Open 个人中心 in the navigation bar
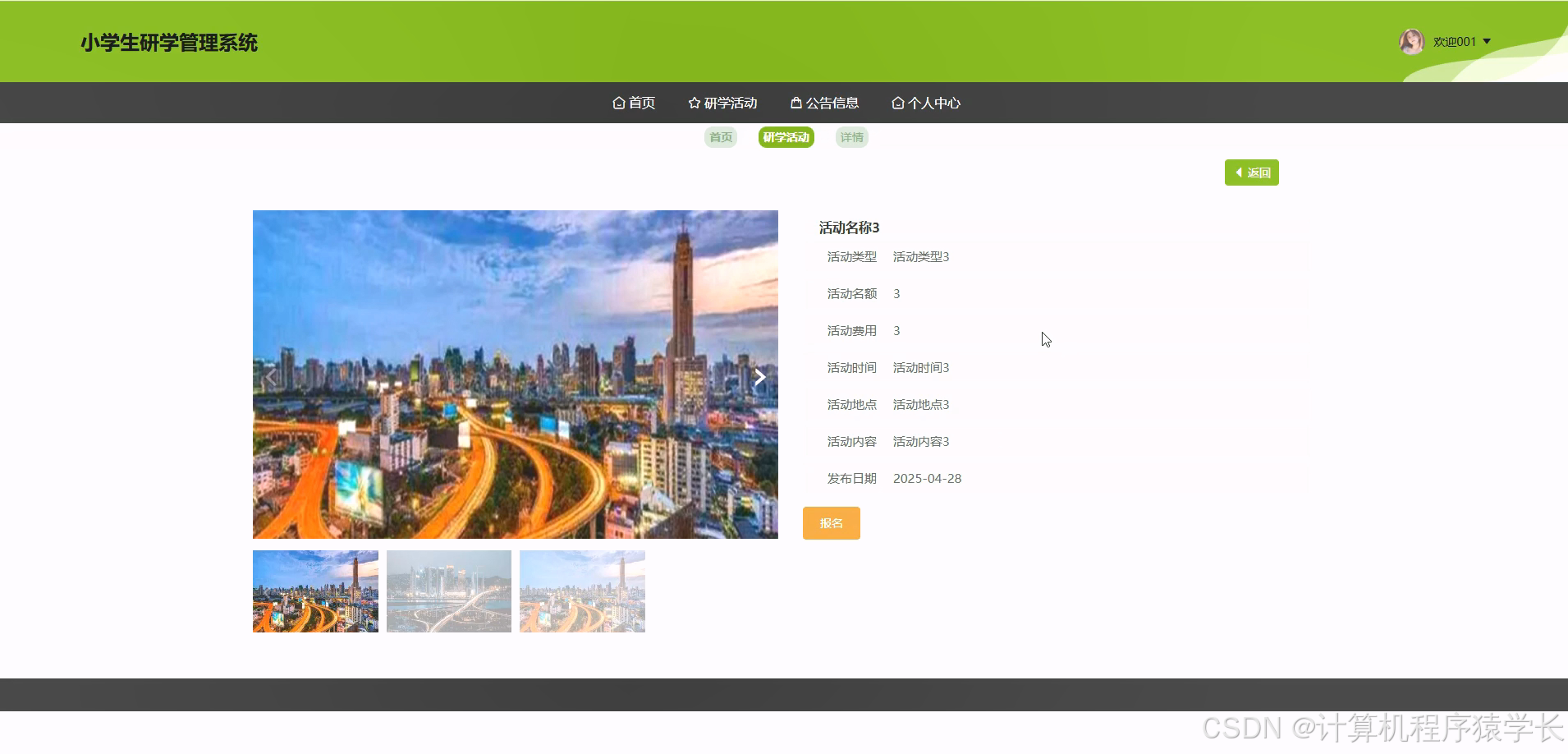1568x754 pixels. [926, 103]
